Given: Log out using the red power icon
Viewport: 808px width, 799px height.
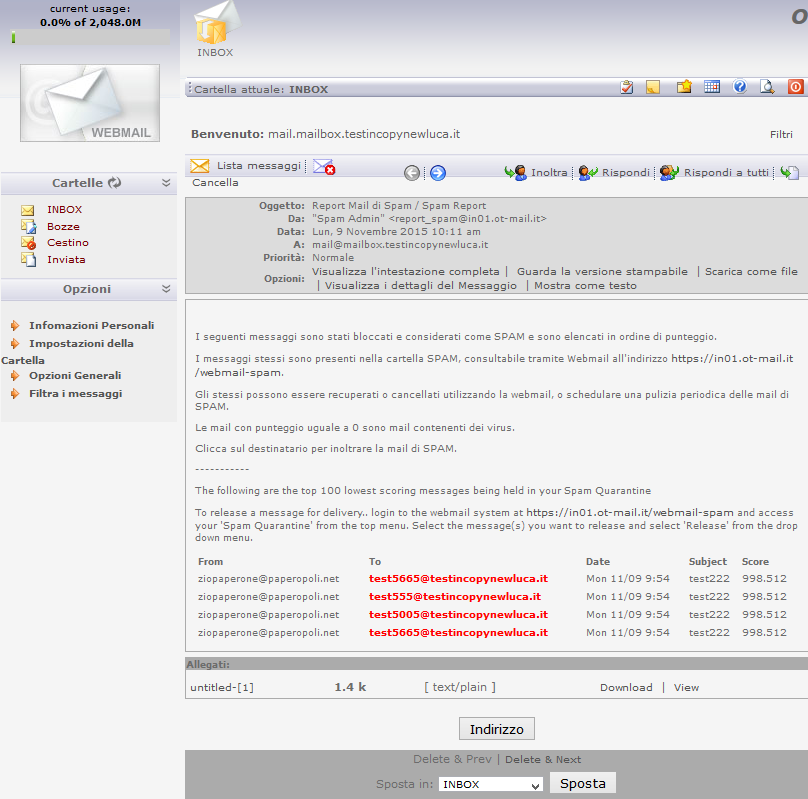Looking at the screenshot, I should pos(796,87).
